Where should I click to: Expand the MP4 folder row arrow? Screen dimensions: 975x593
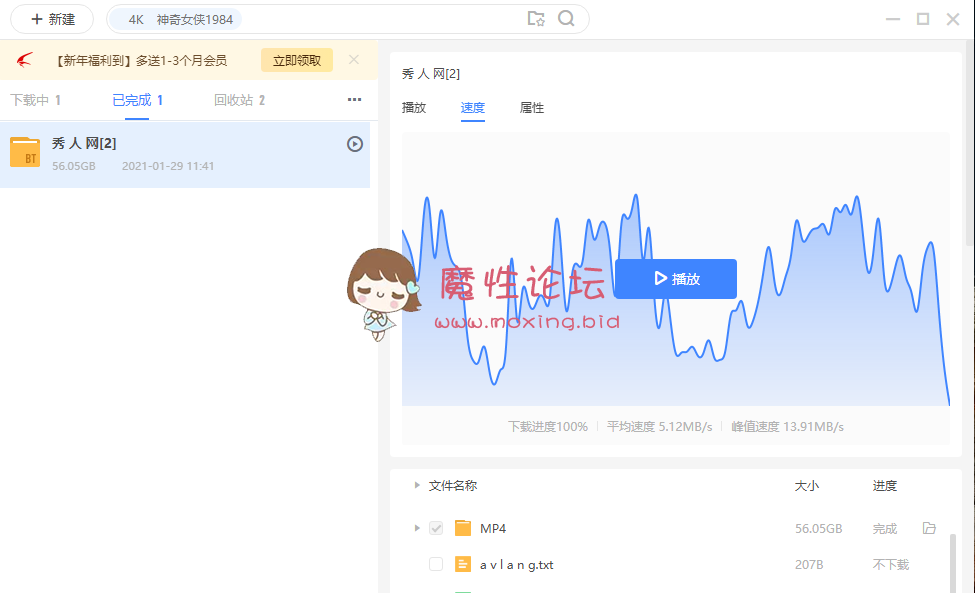[417, 528]
